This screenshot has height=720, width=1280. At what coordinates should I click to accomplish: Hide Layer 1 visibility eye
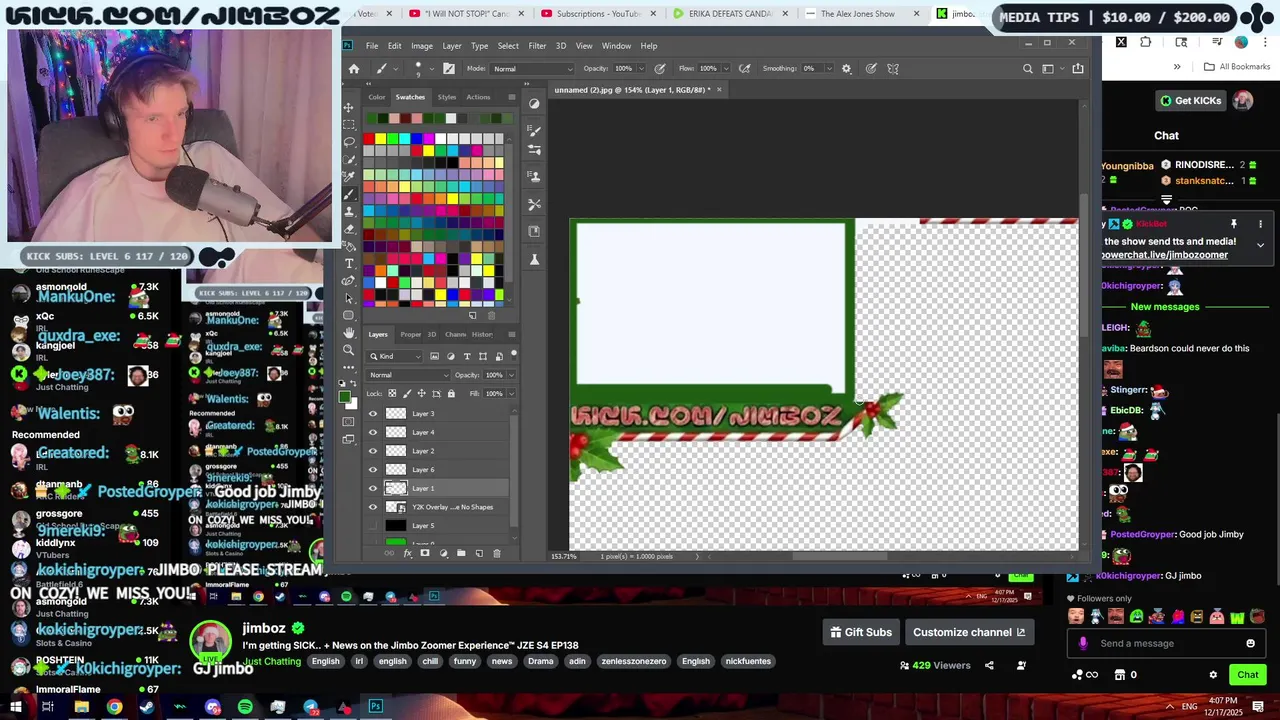tap(373, 488)
